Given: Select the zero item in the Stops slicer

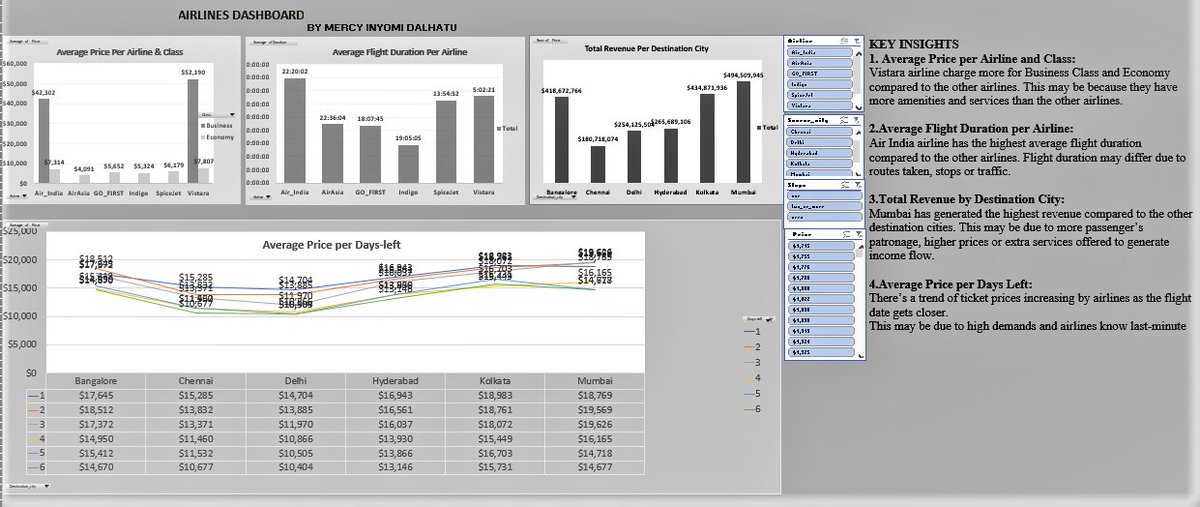Looking at the screenshot, I should (824, 216).
